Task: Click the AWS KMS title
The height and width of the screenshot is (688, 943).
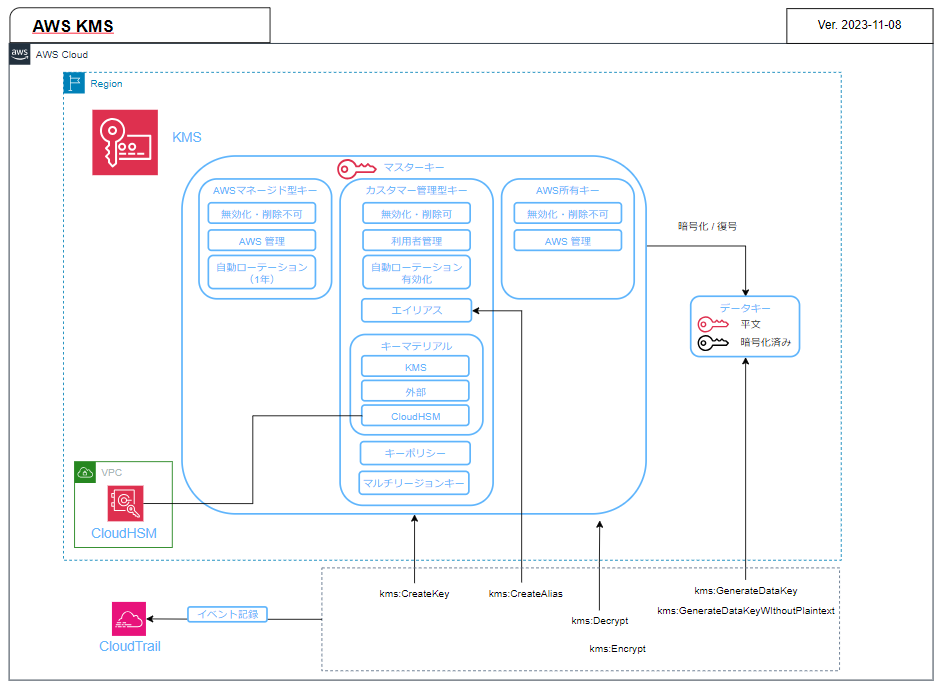Action: [x=71, y=25]
